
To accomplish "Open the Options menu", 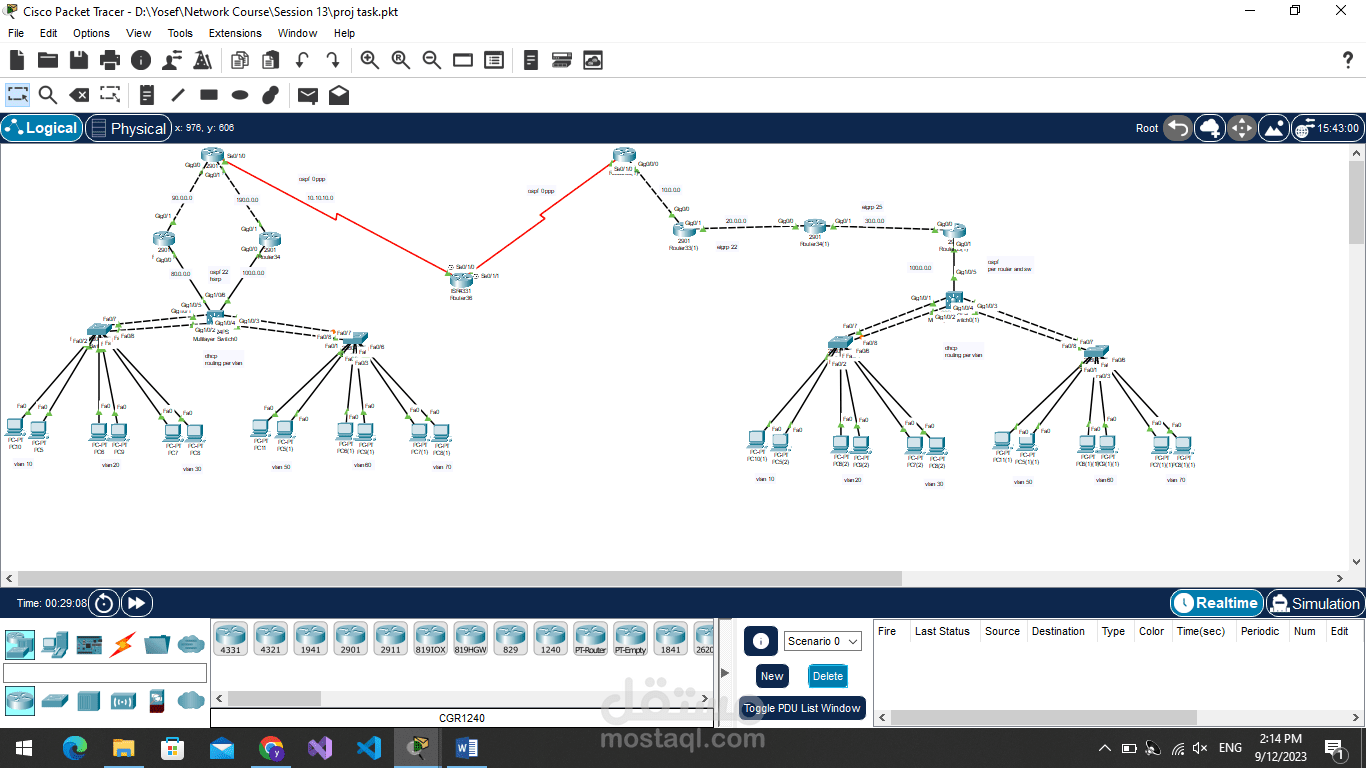I will (91, 33).
